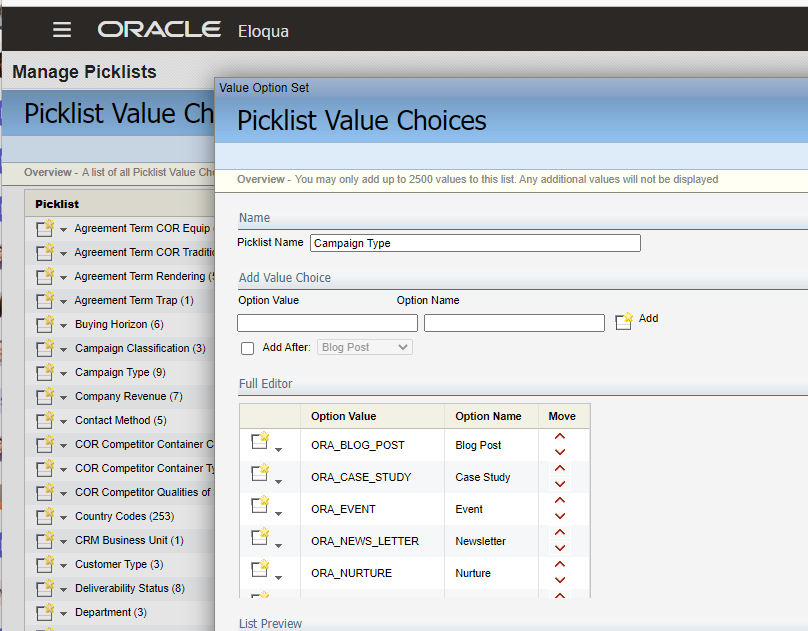Click the edit icon on ORA_NEWS_LETTER row

click(260, 536)
